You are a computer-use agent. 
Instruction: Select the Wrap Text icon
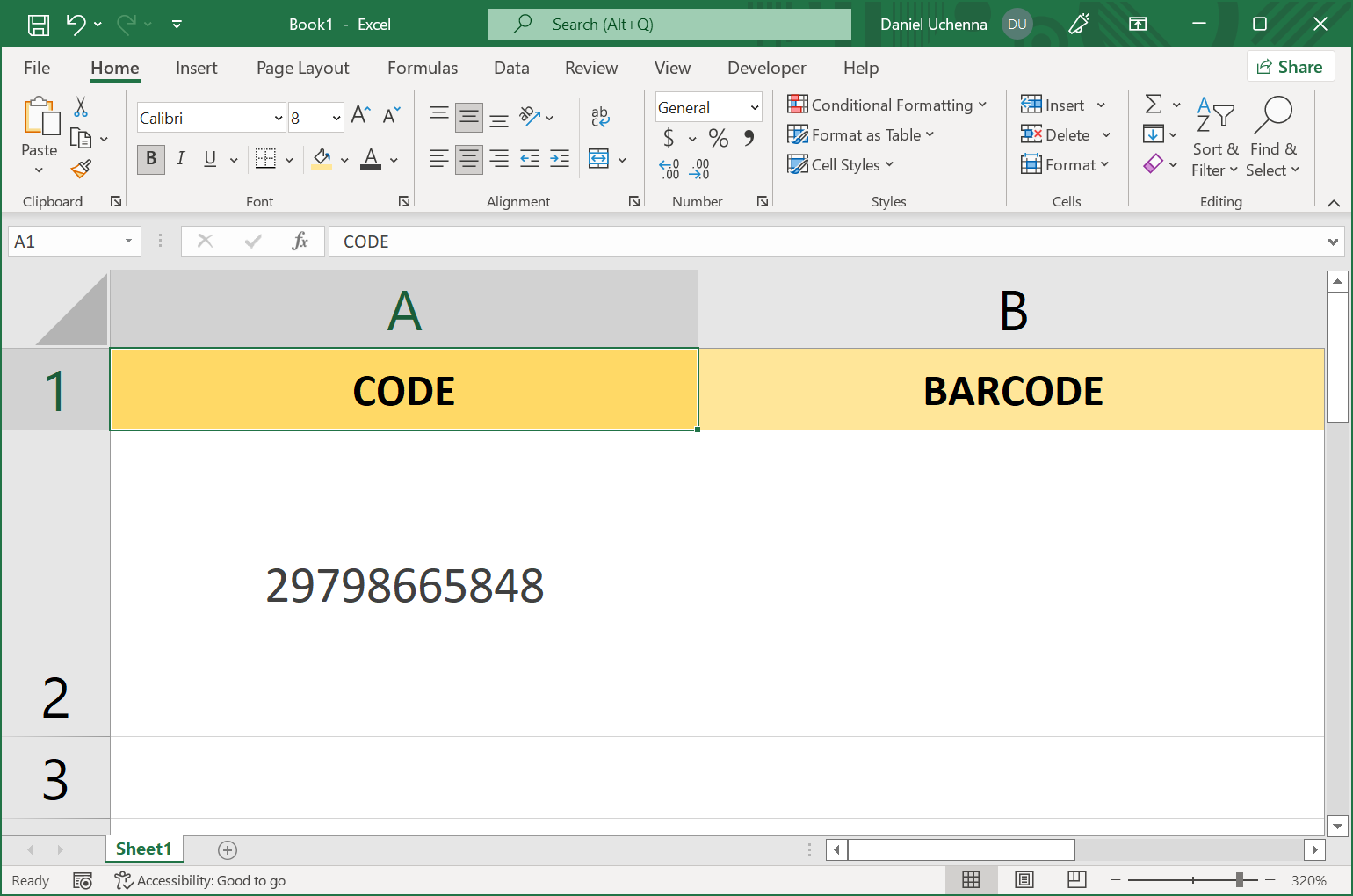[x=600, y=116]
